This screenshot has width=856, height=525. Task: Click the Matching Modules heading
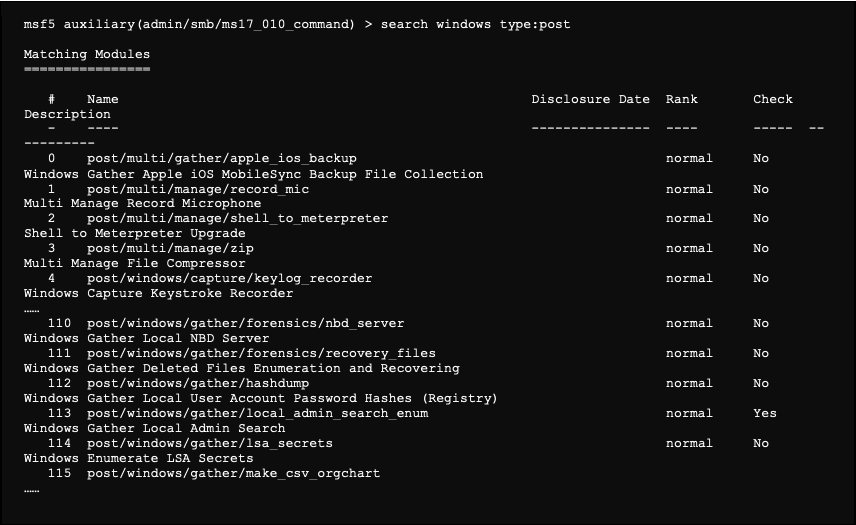click(x=86, y=54)
